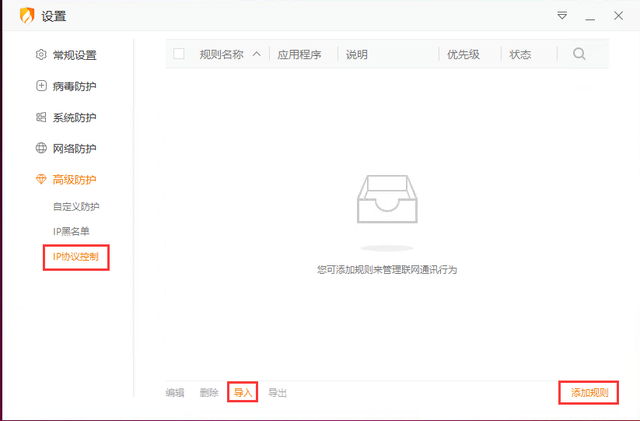Image resolution: width=640 pixels, height=421 pixels.
Task: Click the 编辑 button
Action: 175,393
